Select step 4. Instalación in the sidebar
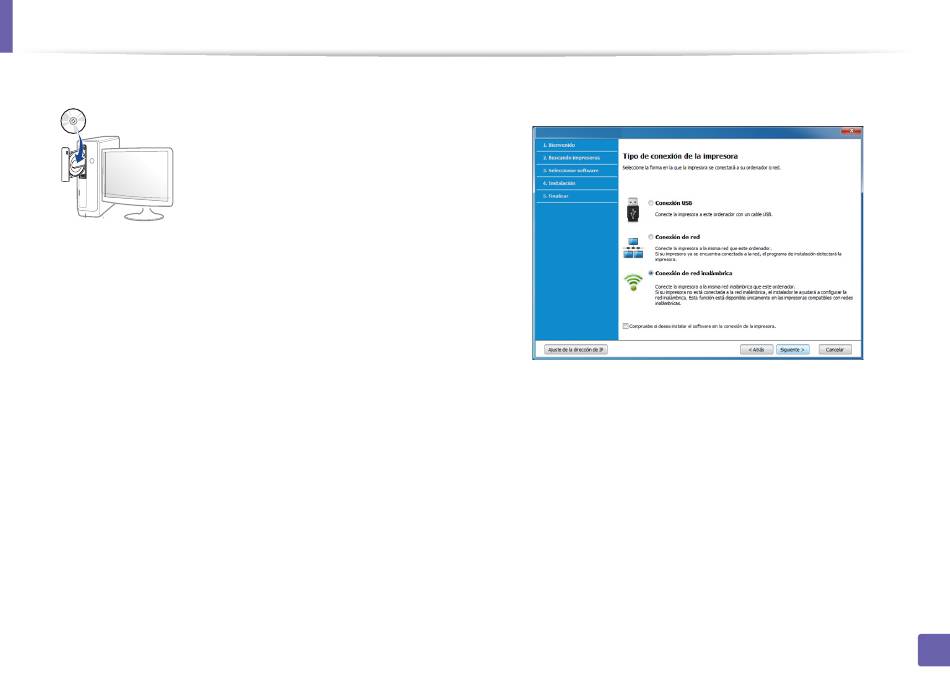 point(577,183)
